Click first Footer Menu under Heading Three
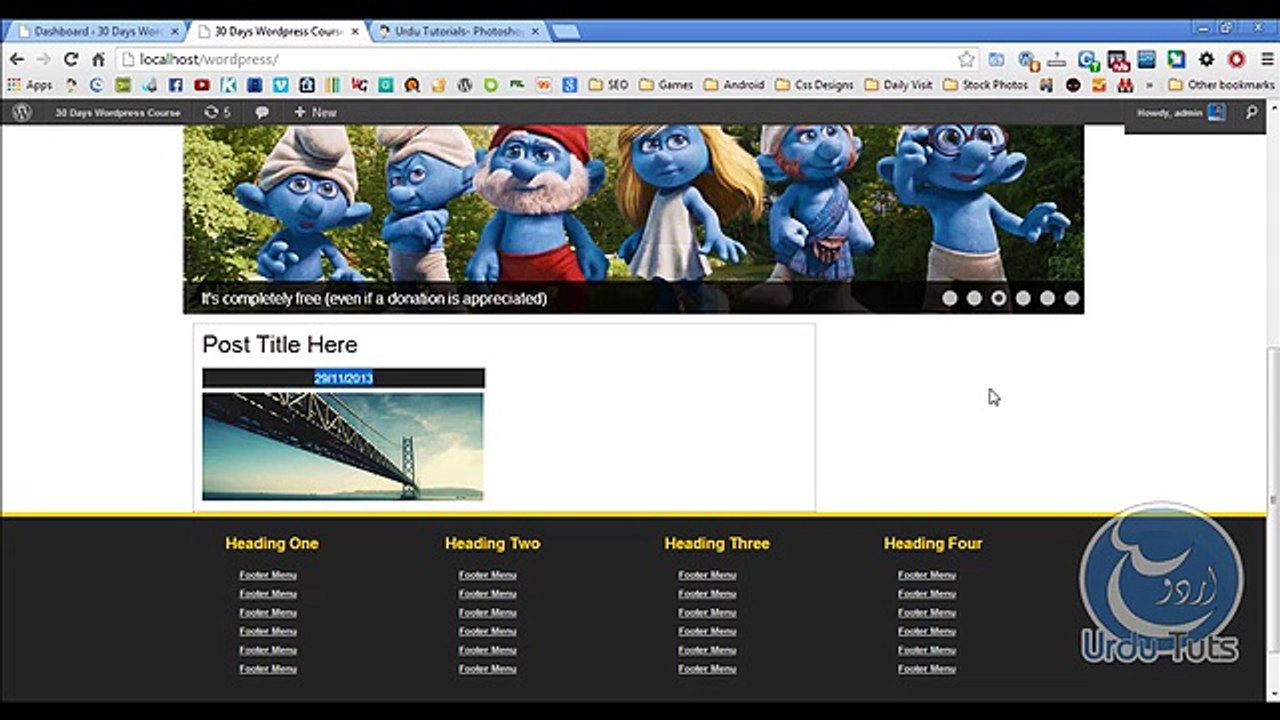This screenshot has width=1280, height=720. (x=707, y=575)
